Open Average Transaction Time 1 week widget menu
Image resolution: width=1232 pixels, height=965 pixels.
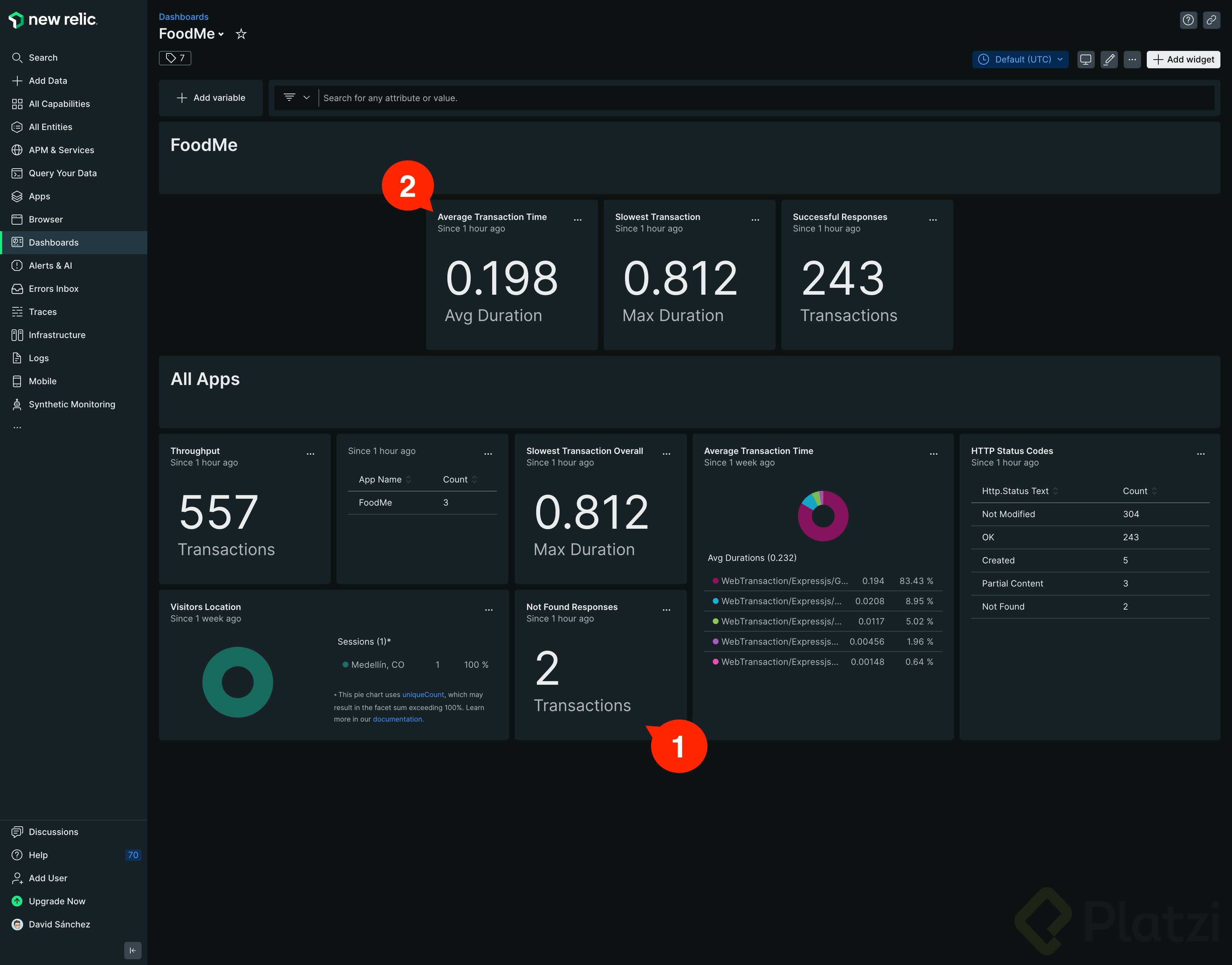934,454
